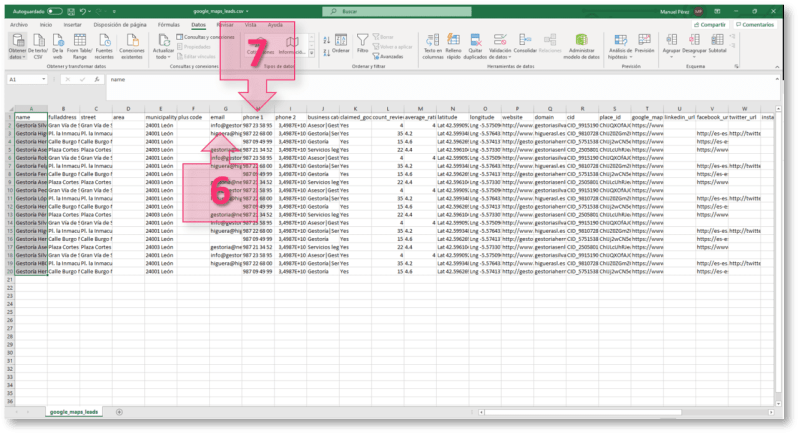
Task: Open the Comentarios button
Action: point(755,24)
